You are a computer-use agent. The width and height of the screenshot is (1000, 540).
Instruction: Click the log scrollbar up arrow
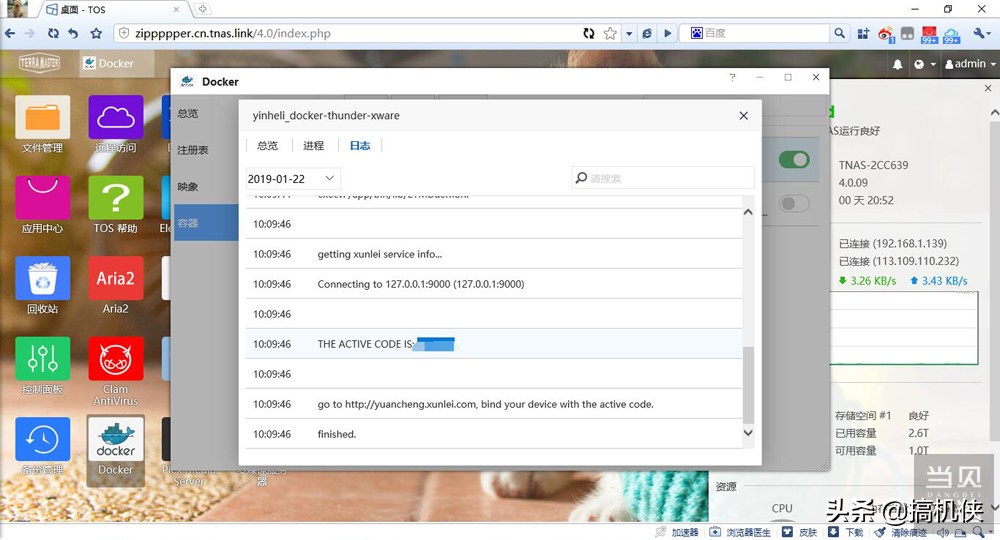[x=748, y=212]
